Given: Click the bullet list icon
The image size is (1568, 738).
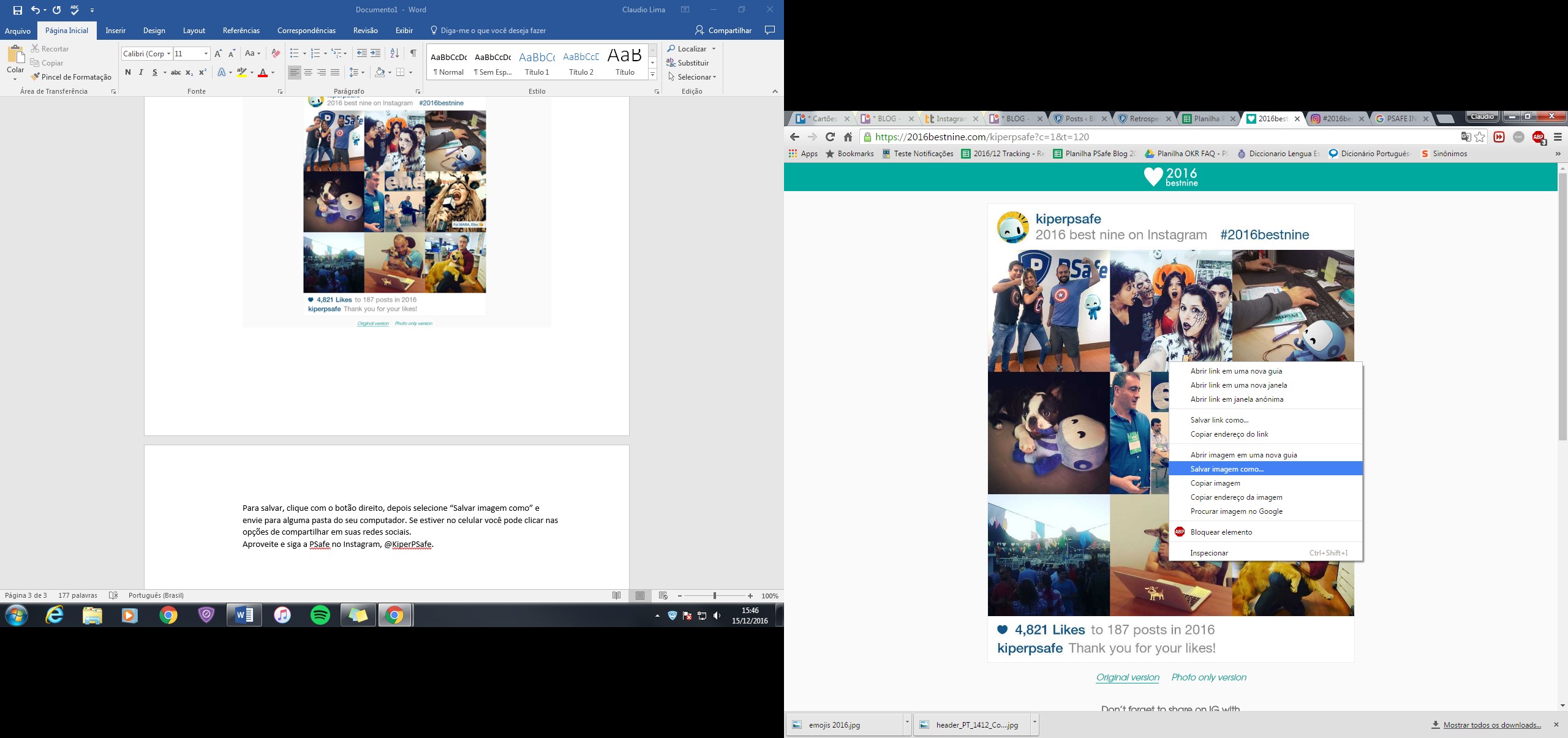Looking at the screenshot, I should point(295,53).
